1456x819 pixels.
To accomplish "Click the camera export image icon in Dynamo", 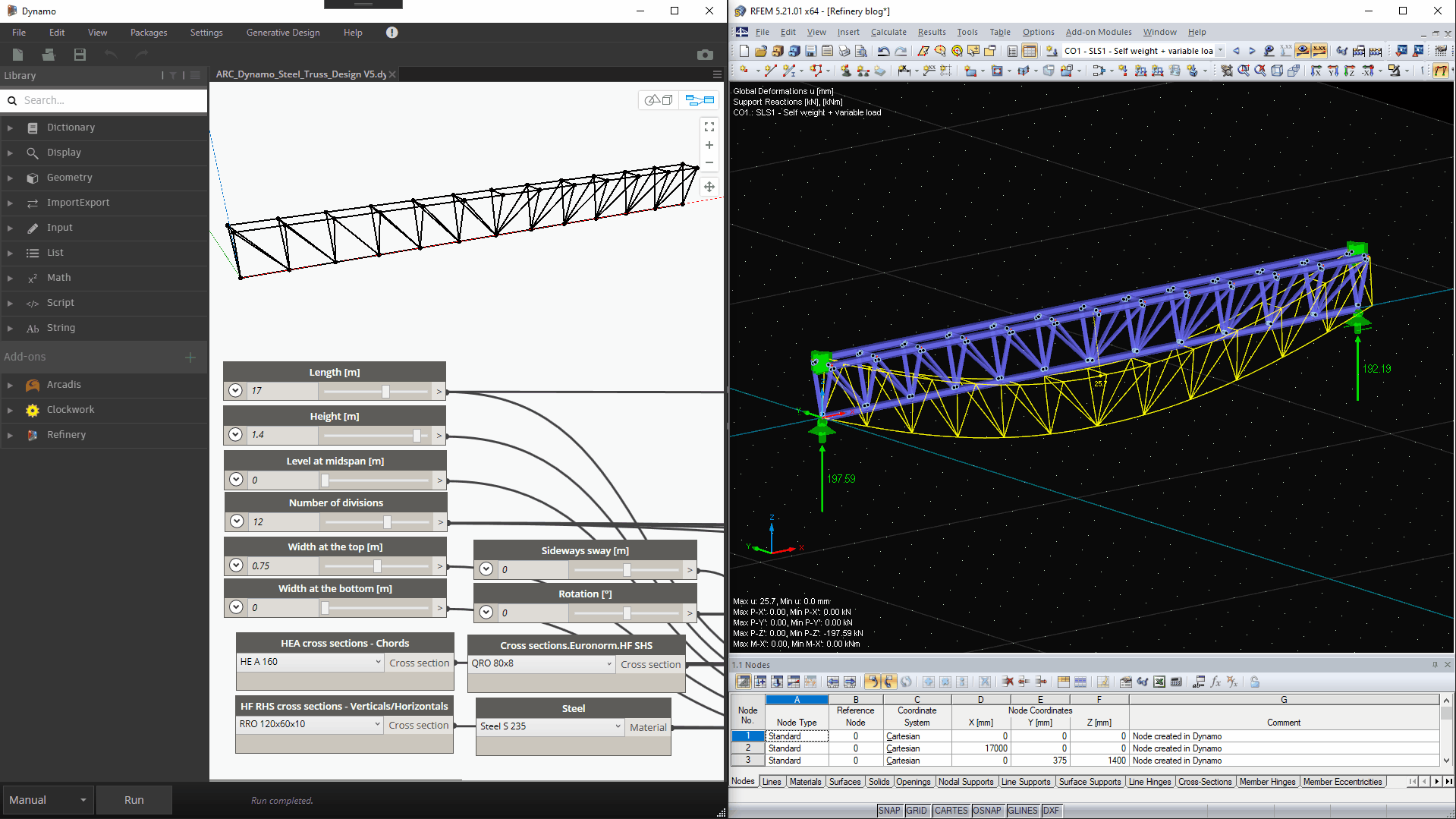I will point(705,55).
